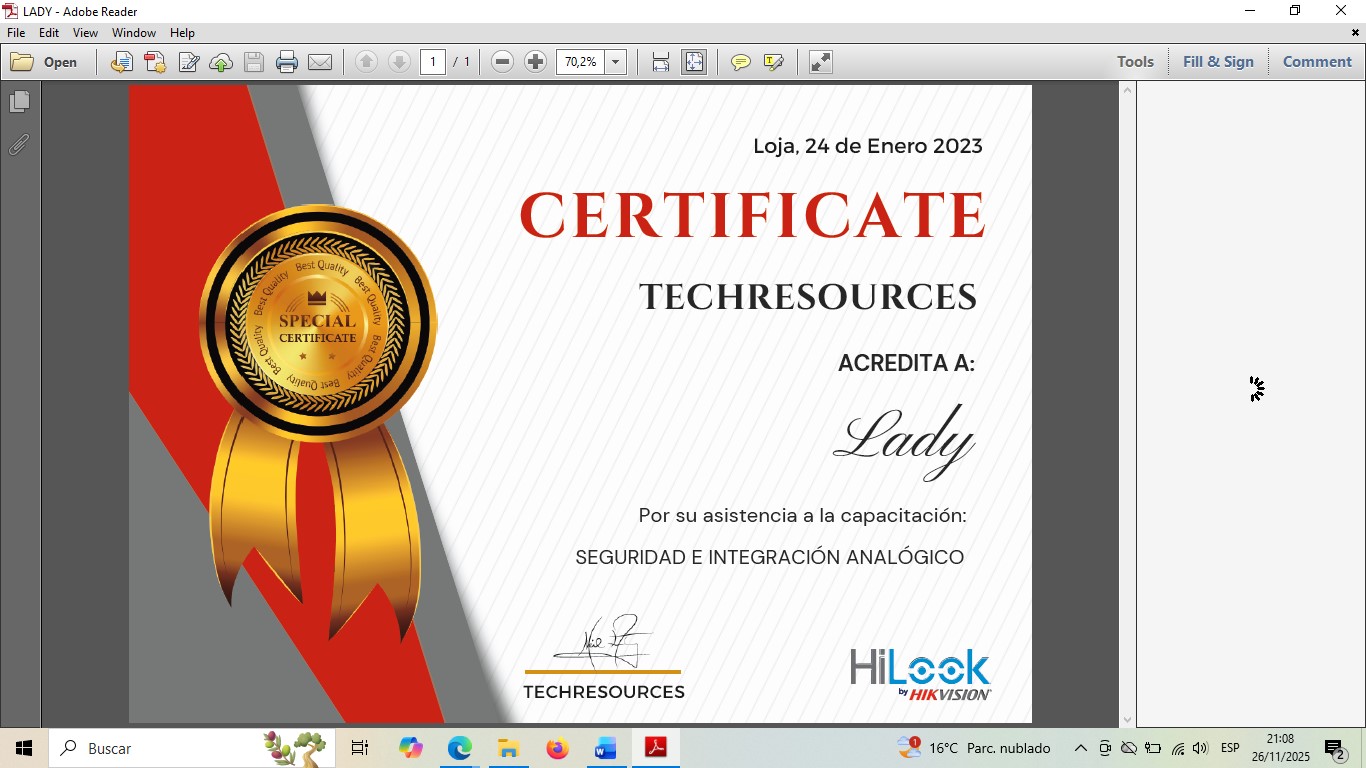Click the page number input field
This screenshot has width=1366, height=768.
click(432, 62)
